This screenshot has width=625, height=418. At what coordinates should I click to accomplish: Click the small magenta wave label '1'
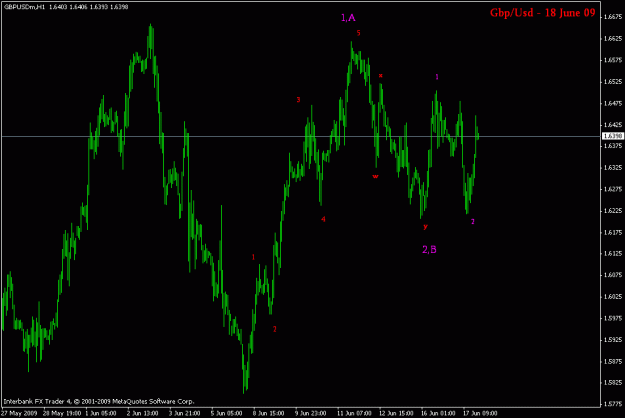click(437, 77)
